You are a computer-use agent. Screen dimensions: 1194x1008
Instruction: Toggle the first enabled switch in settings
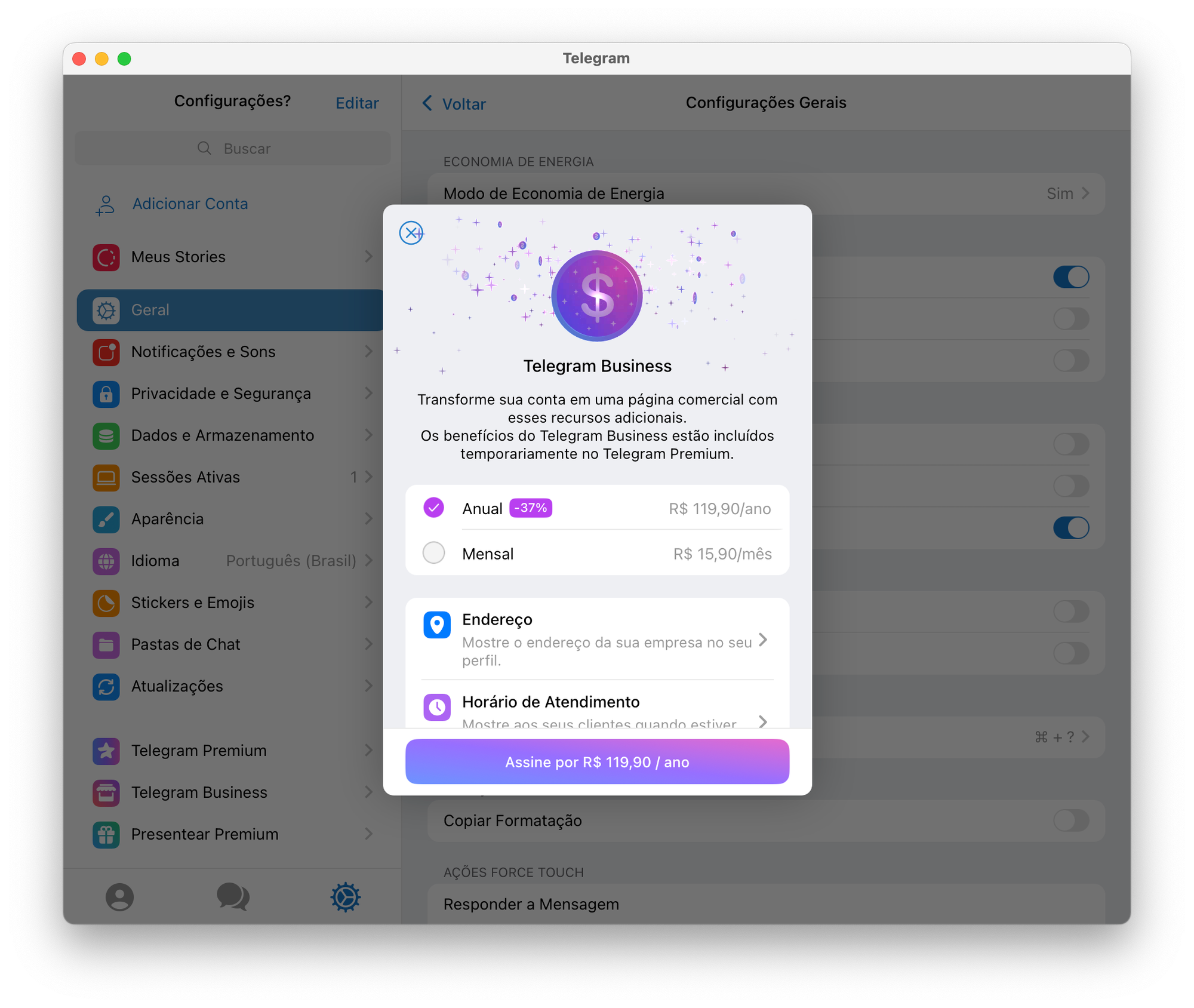coord(1072,277)
